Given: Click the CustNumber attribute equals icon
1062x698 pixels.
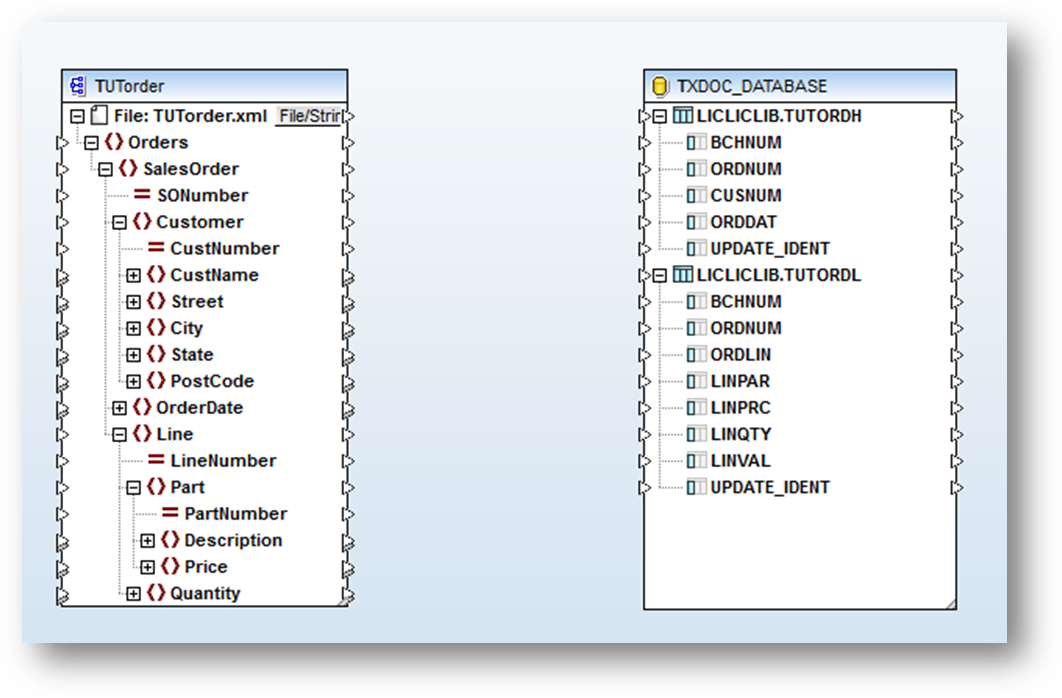Looking at the screenshot, I should (x=156, y=248).
